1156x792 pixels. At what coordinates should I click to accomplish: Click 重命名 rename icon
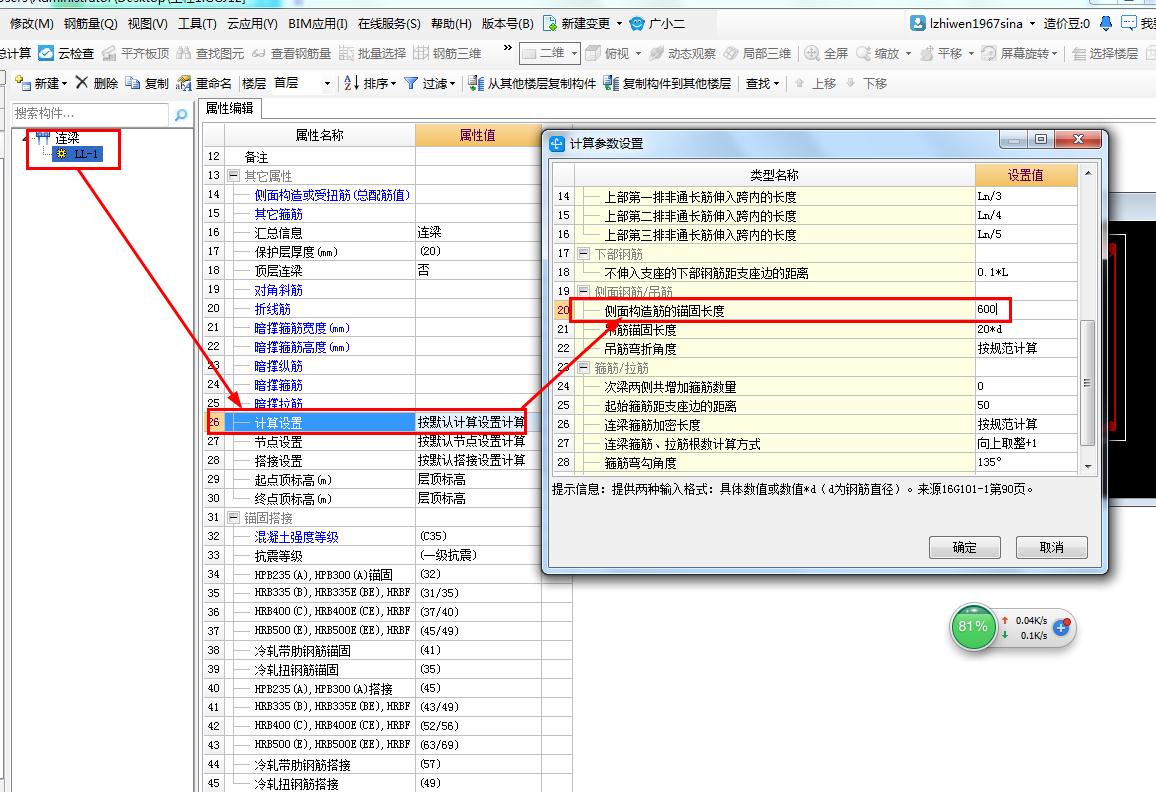point(184,83)
